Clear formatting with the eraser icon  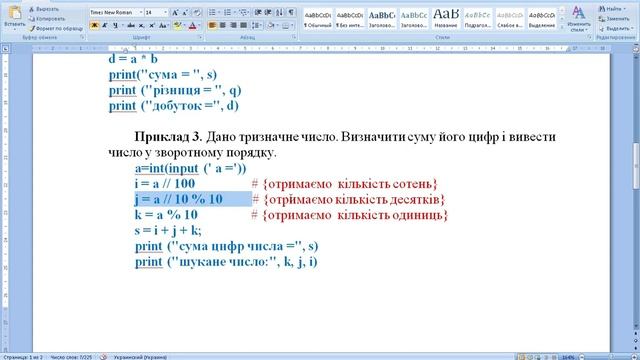(197, 13)
